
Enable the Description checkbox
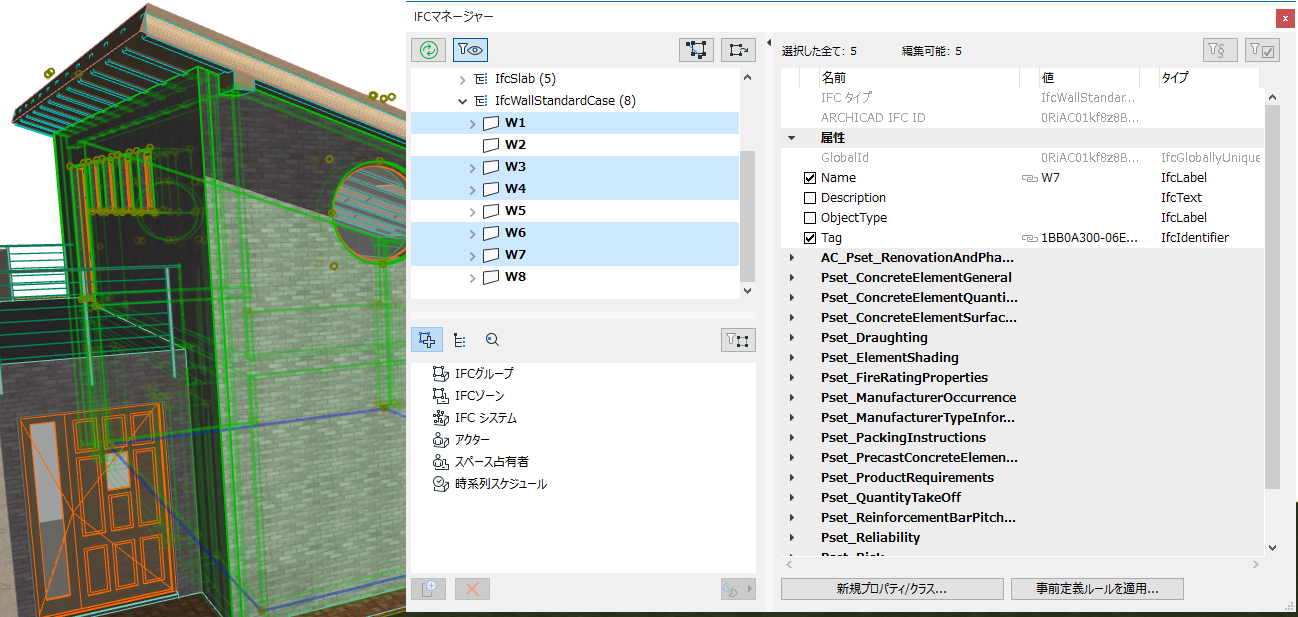[x=812, y=197]
